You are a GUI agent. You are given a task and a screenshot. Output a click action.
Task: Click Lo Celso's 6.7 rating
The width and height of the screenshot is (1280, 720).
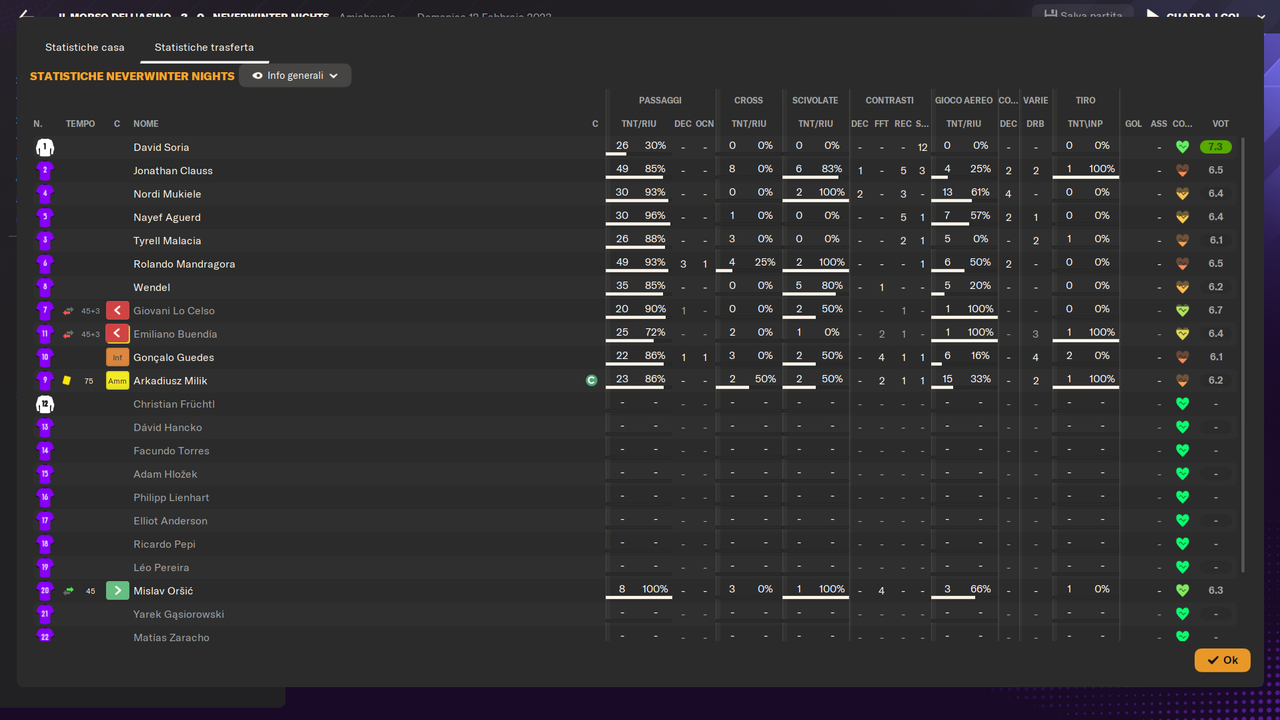[1215, 310]
